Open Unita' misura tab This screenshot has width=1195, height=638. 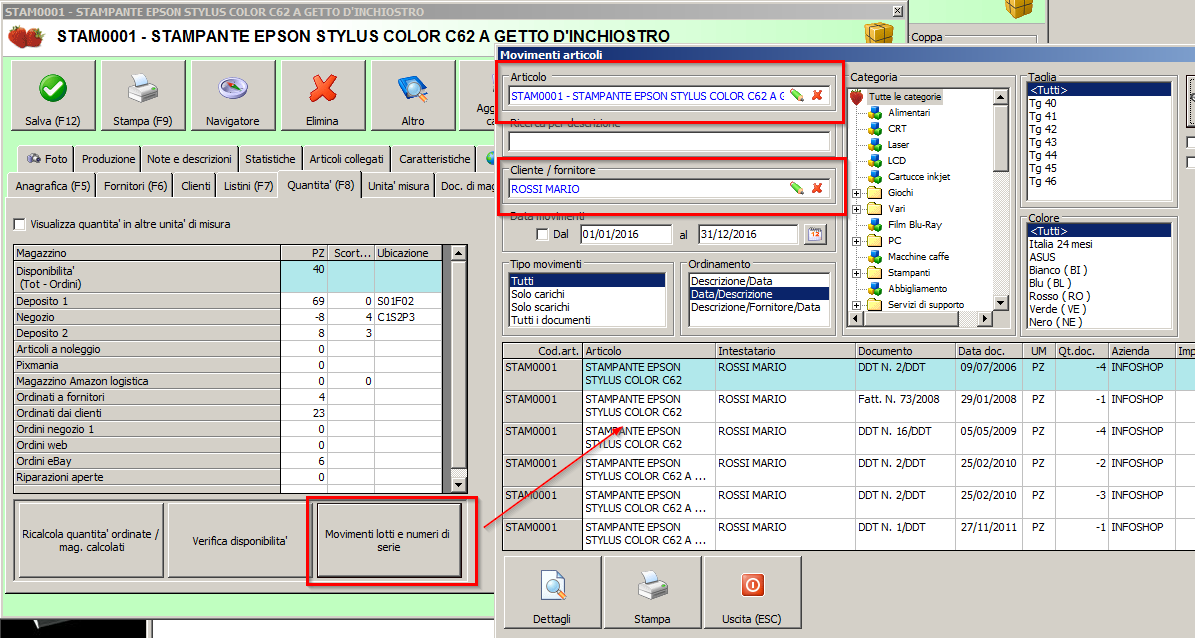(398, 185)
